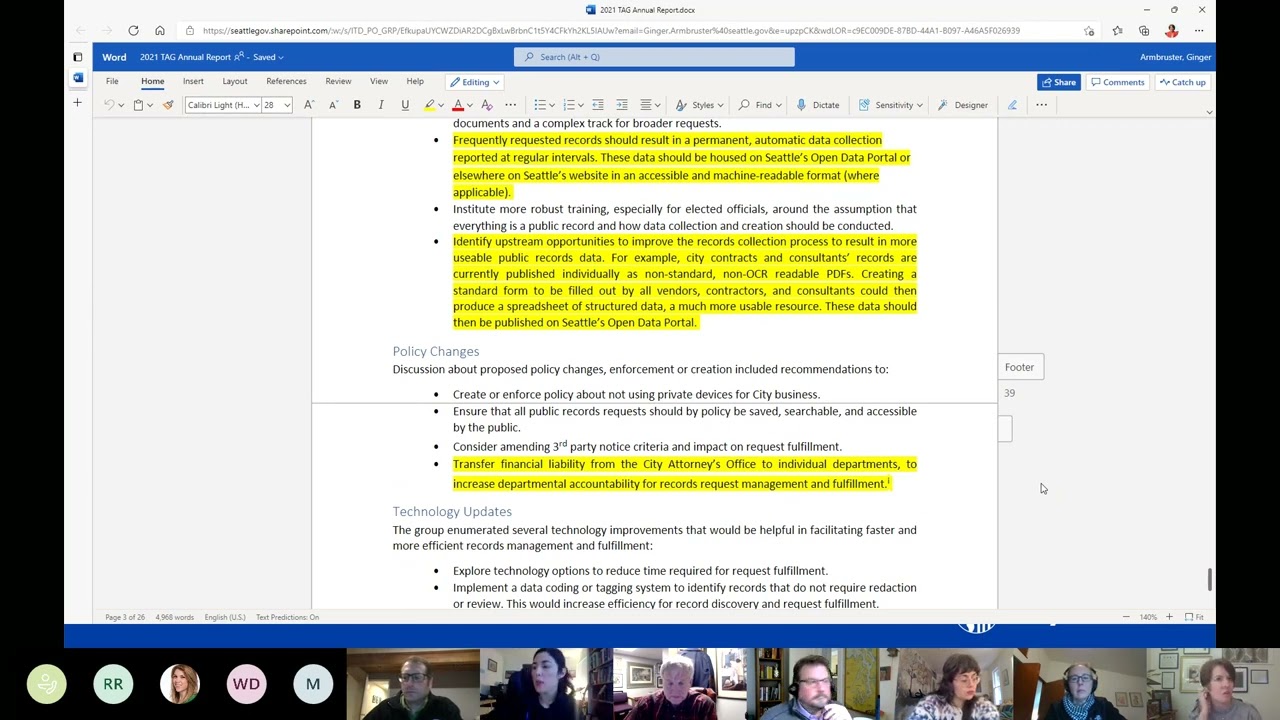Click the Paste clipboard icon
Viewport: 1280px width, 720px height.
138,105
